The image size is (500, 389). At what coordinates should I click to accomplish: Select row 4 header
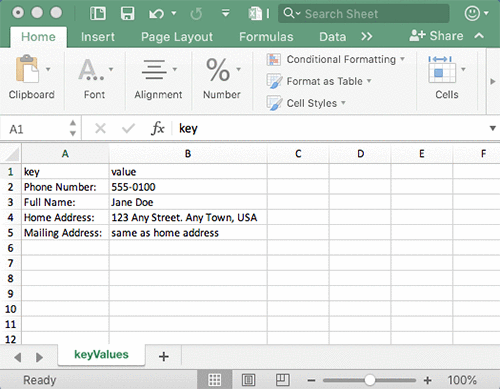tap(11, 217)
